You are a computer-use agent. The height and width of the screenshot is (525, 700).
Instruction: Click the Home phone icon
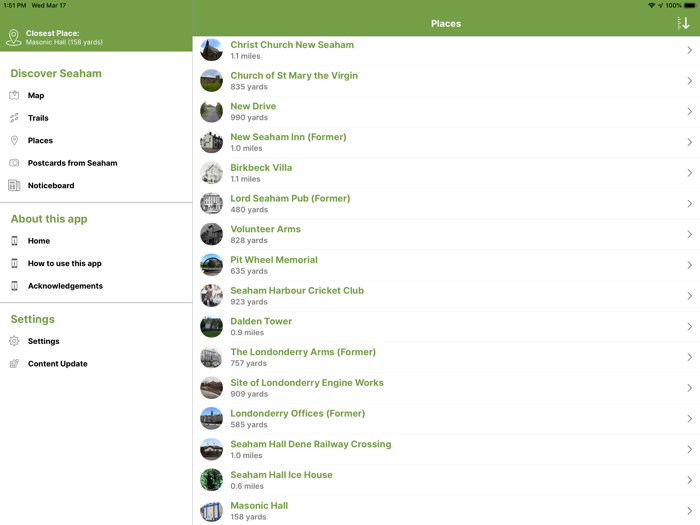coord(14,241)
